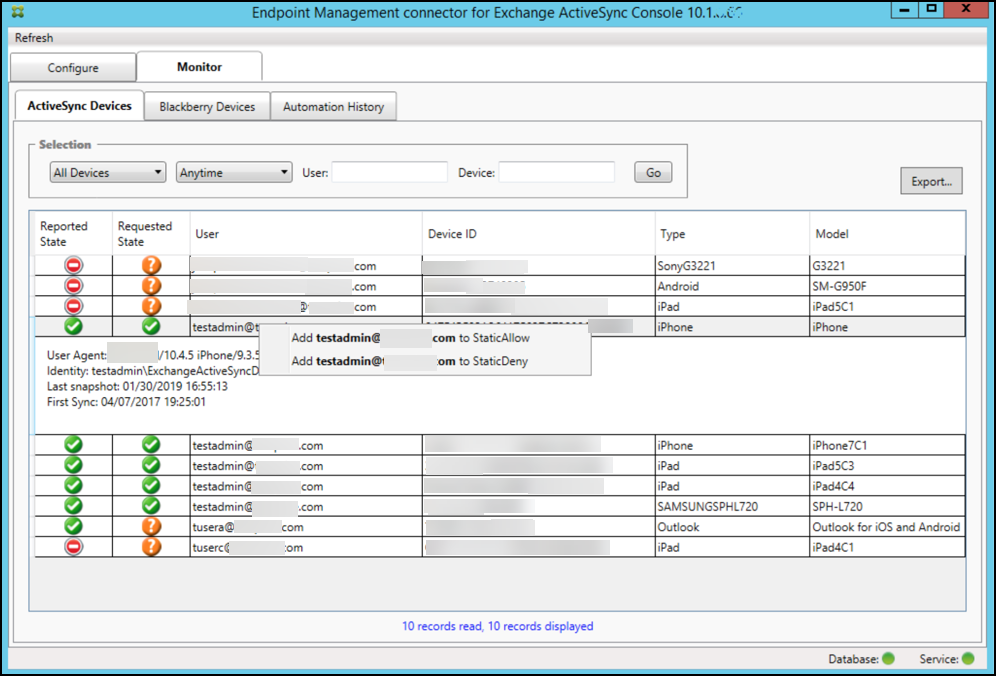Click the app icon in title bar
Screen dimensions: 996x676
(x=19, y=12)
